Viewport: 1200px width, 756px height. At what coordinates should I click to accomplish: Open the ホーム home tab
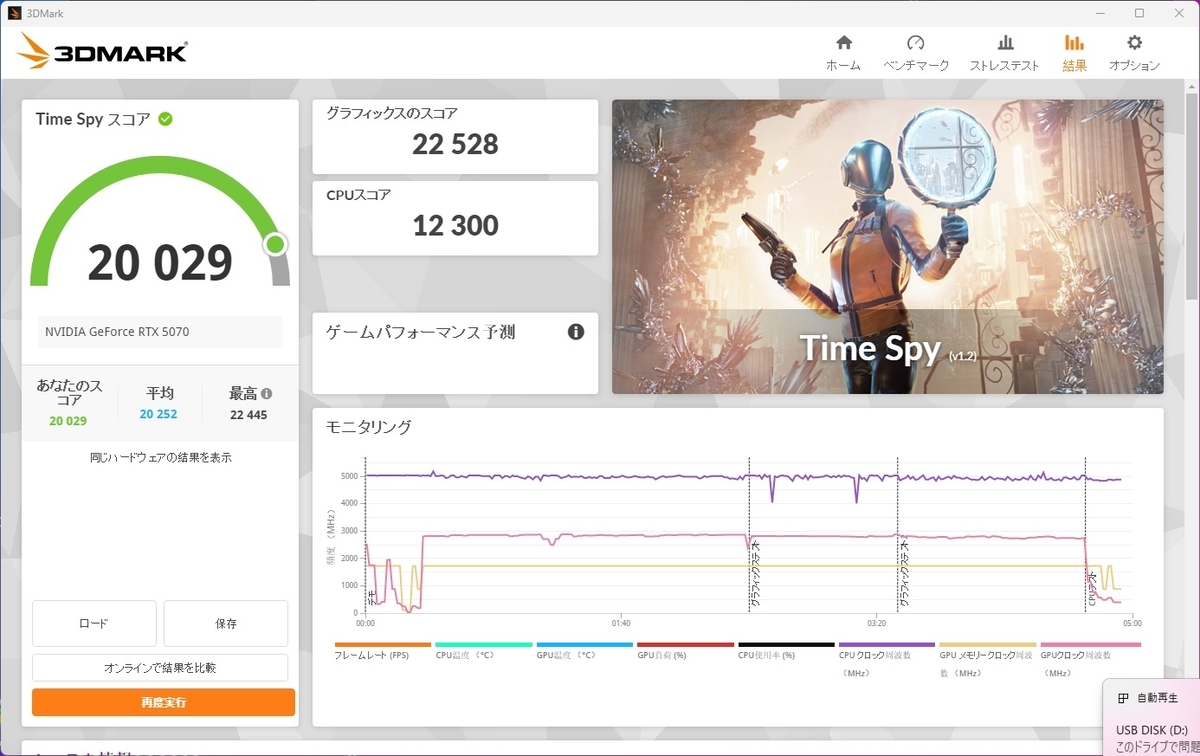point(843,53)
